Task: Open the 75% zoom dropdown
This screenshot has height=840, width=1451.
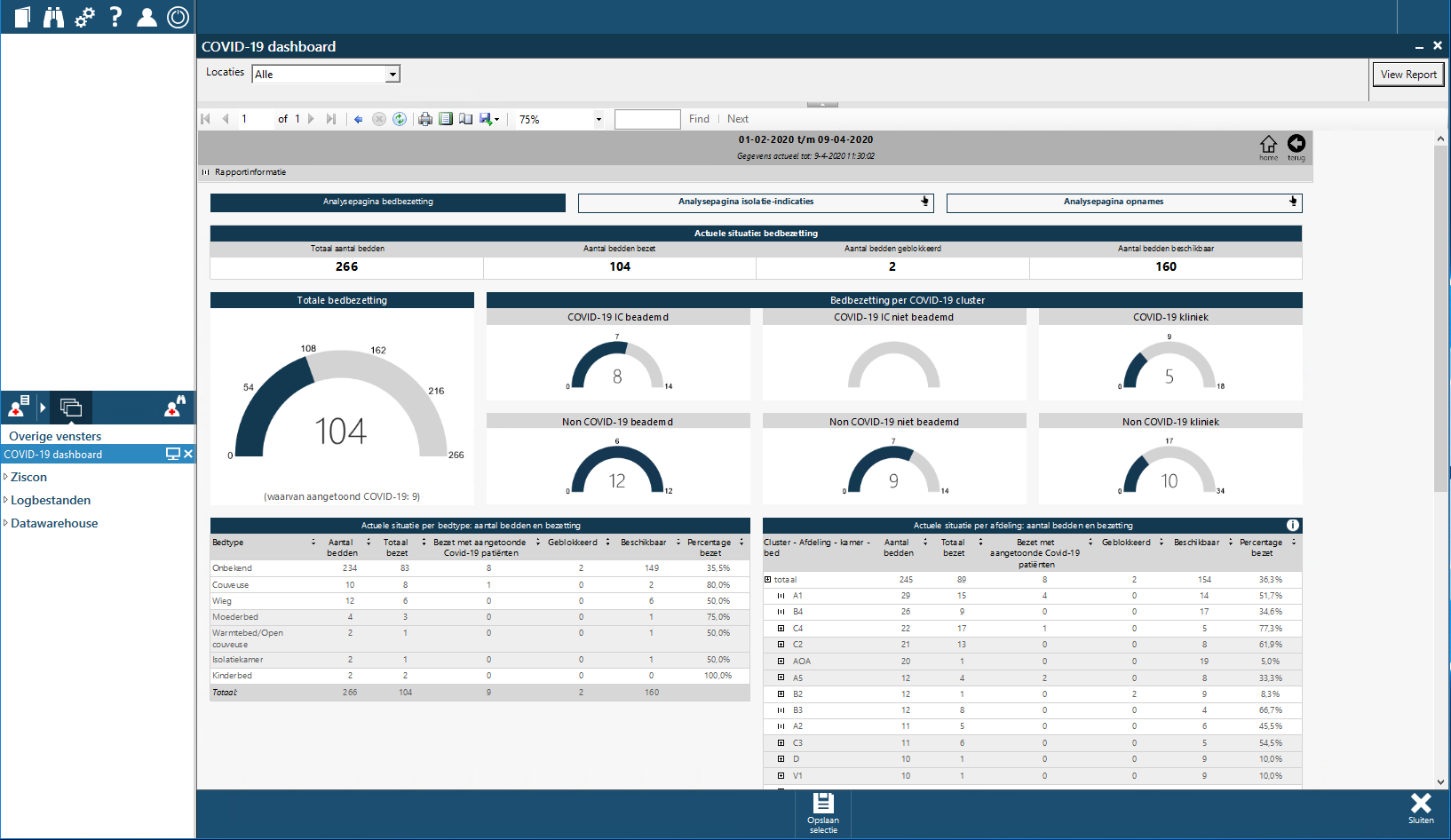Action: [599, 119]
